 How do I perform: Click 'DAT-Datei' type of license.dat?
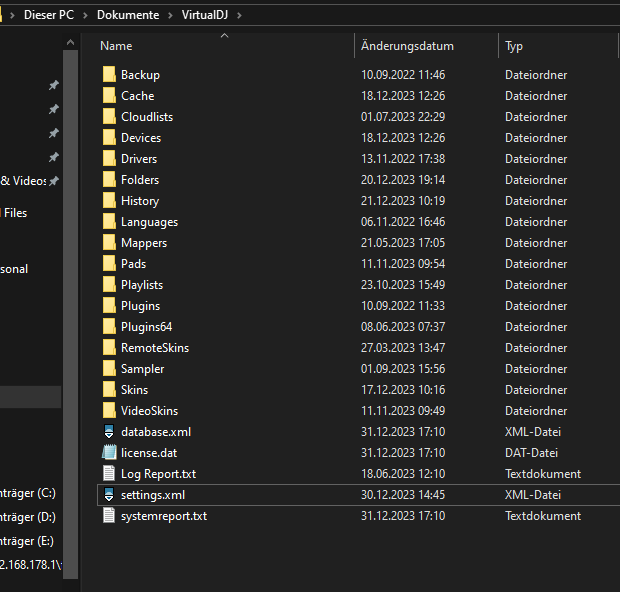click(531, 452)
